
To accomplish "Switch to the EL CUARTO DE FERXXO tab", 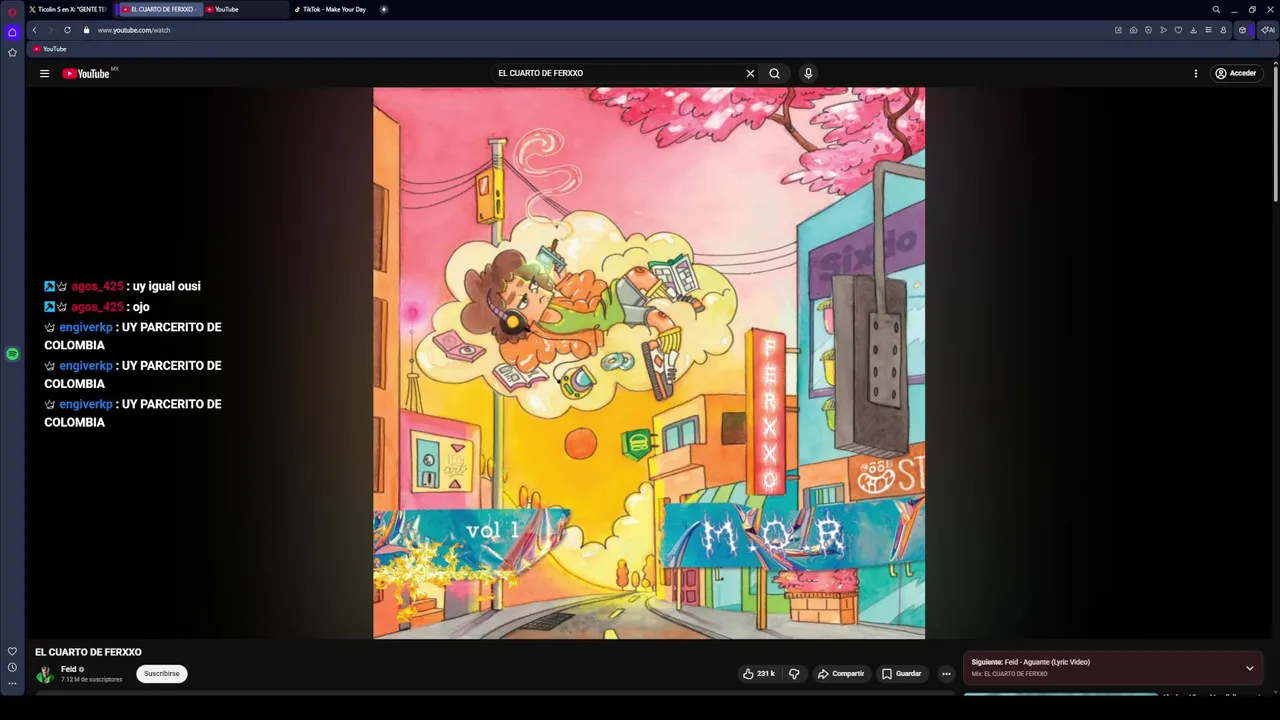I will coord(159,9).
